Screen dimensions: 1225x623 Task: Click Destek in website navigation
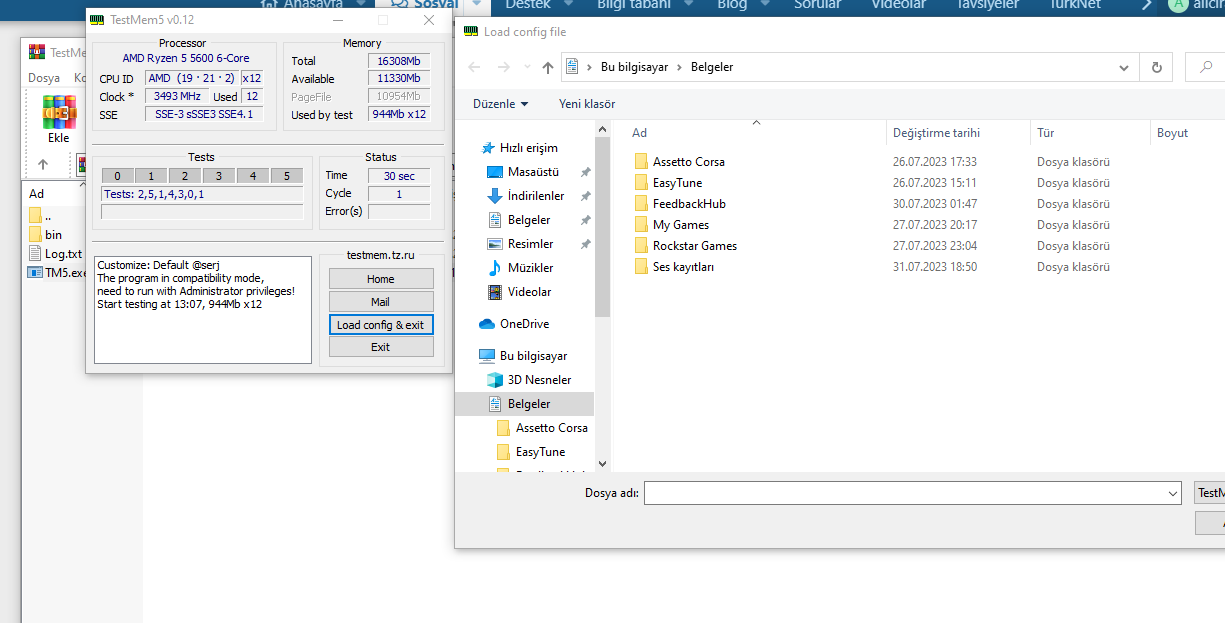click(528, 5)
